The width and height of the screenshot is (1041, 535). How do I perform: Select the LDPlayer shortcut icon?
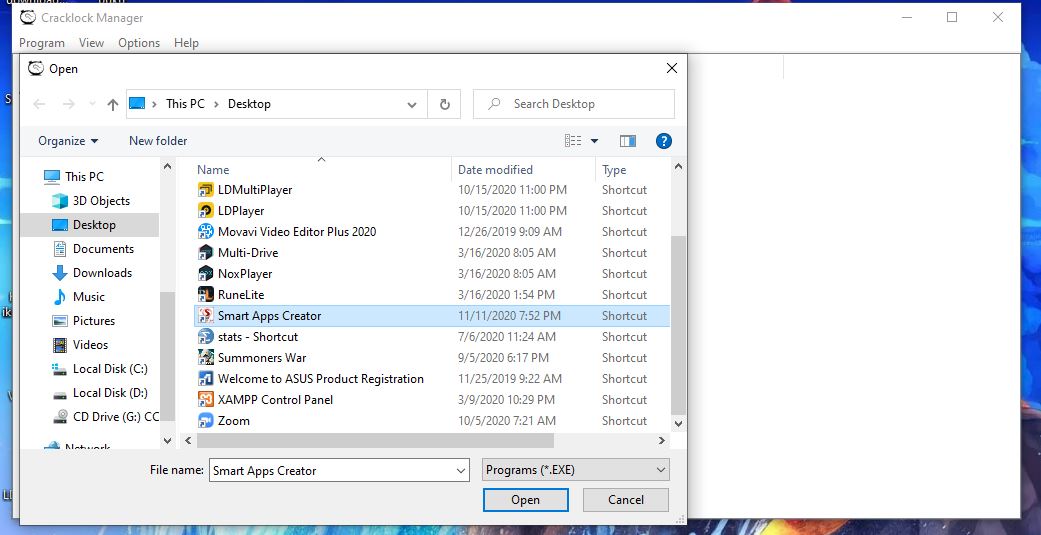click(206, 211)
